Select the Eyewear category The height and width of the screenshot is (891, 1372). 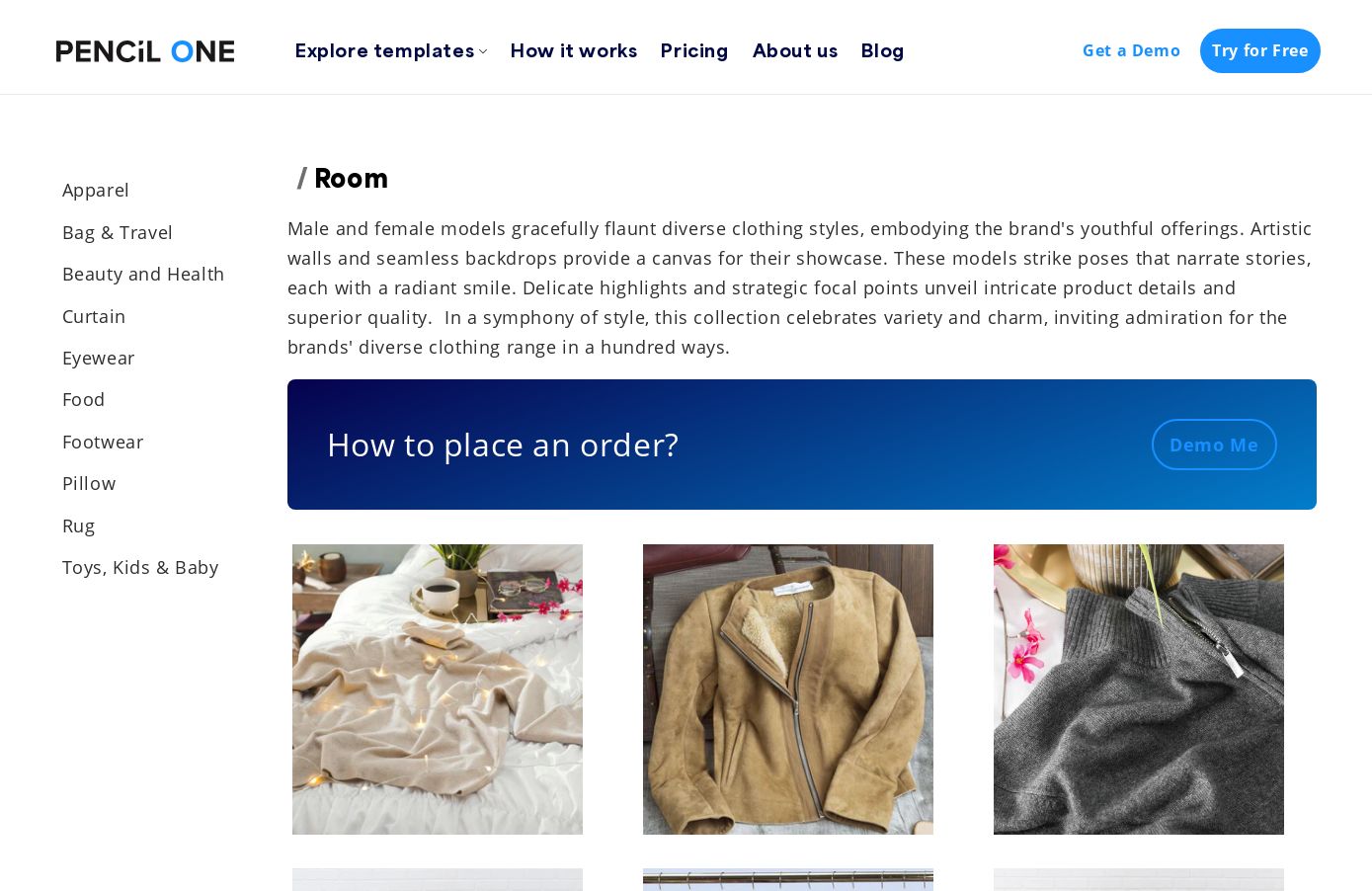click(99, 358)
